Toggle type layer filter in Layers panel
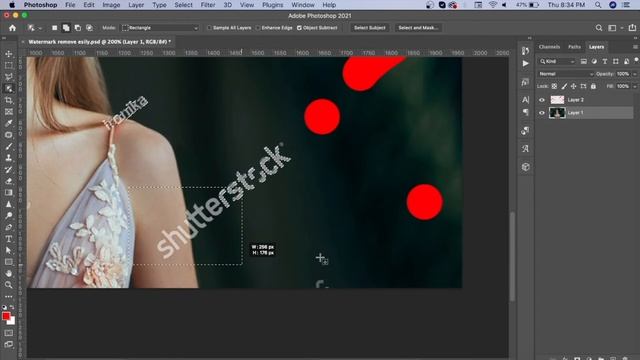Image resolution: width=640 pixels, height=360 pixels. 605,61
